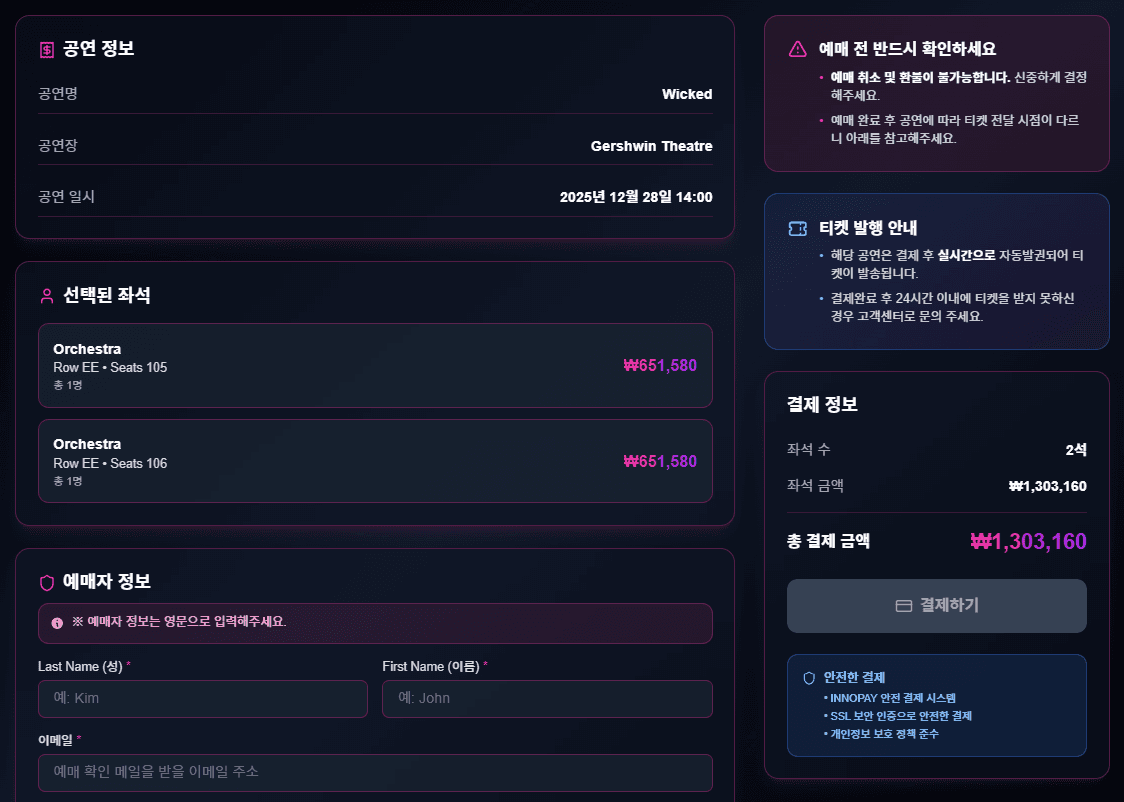Click the shield icon beside 안전한 결제
The height and width of the screenshot is (802, 1124).
(811, 676)
